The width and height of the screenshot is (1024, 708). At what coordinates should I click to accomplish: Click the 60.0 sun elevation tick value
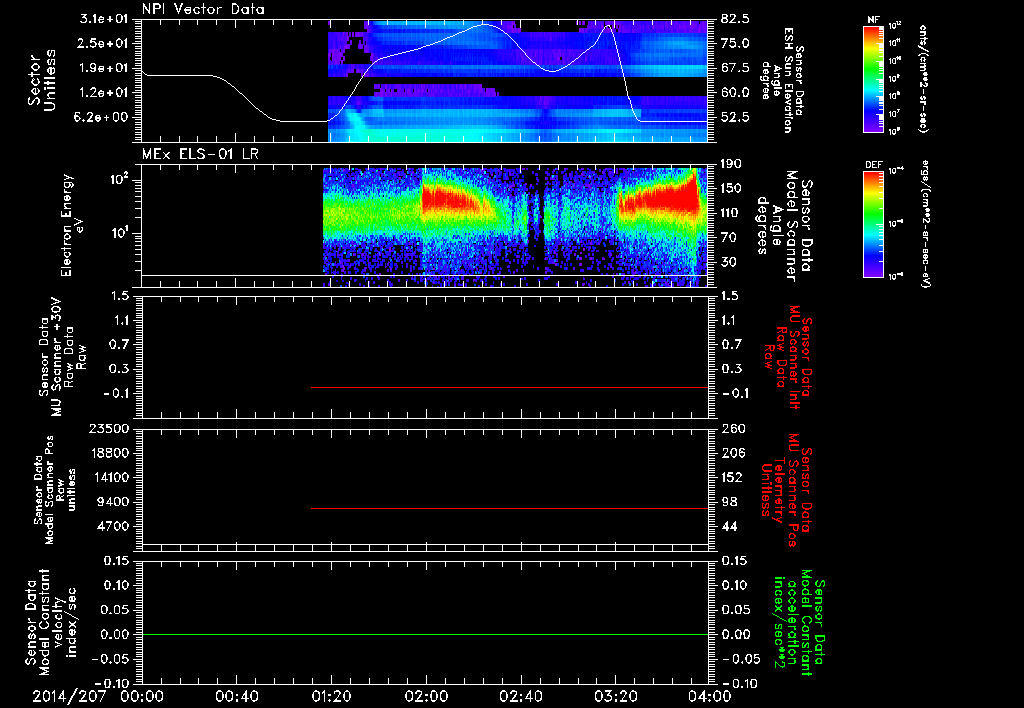735,93
